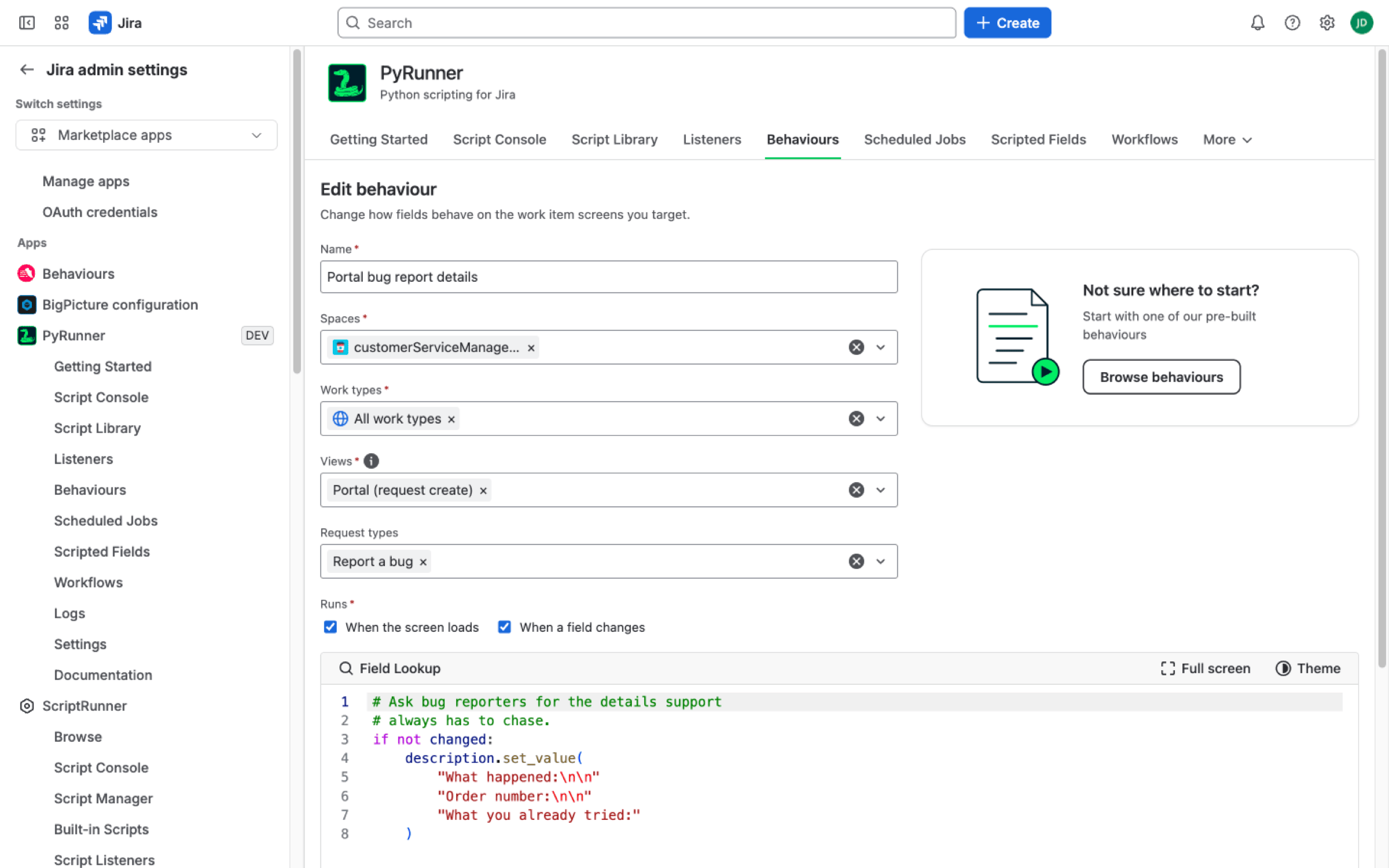The height and width of the screenshot is (868, 1389).
Task: Clear all selected Views values
Action: (x=857, y=490)
